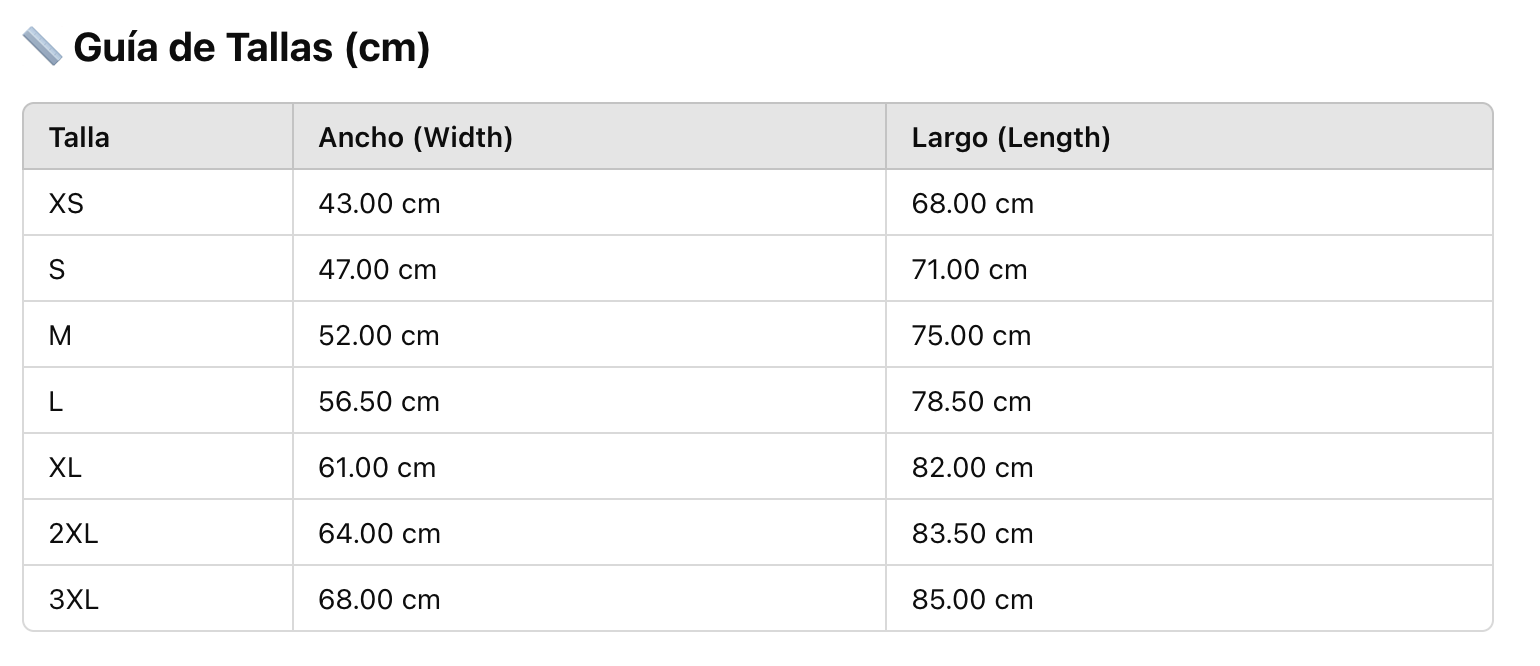Screen dimensions: 1540x666
Task: Click the 75.00 cm length value
Action: [971, 335]
